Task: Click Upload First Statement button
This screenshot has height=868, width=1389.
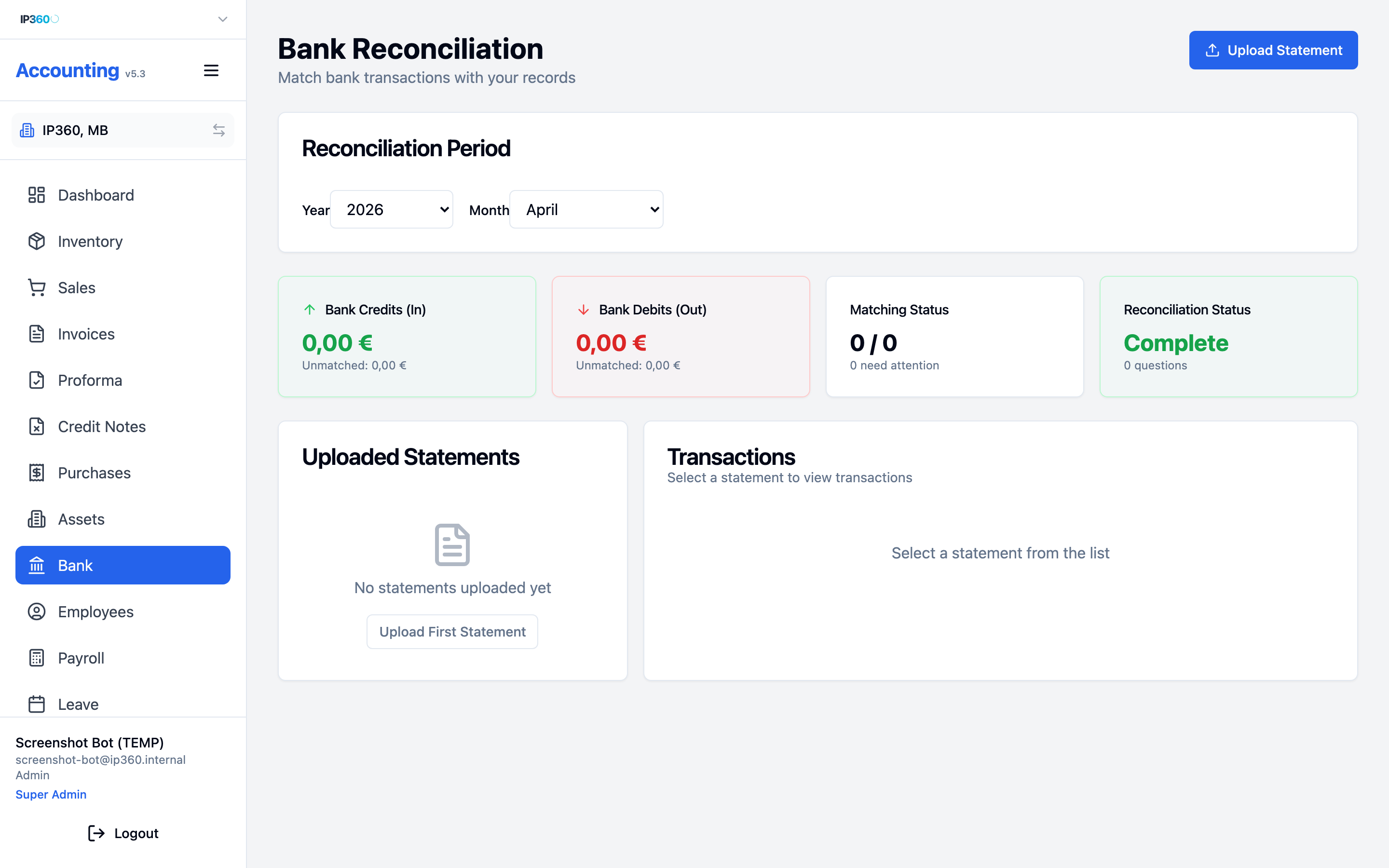Action: point(452,632)
